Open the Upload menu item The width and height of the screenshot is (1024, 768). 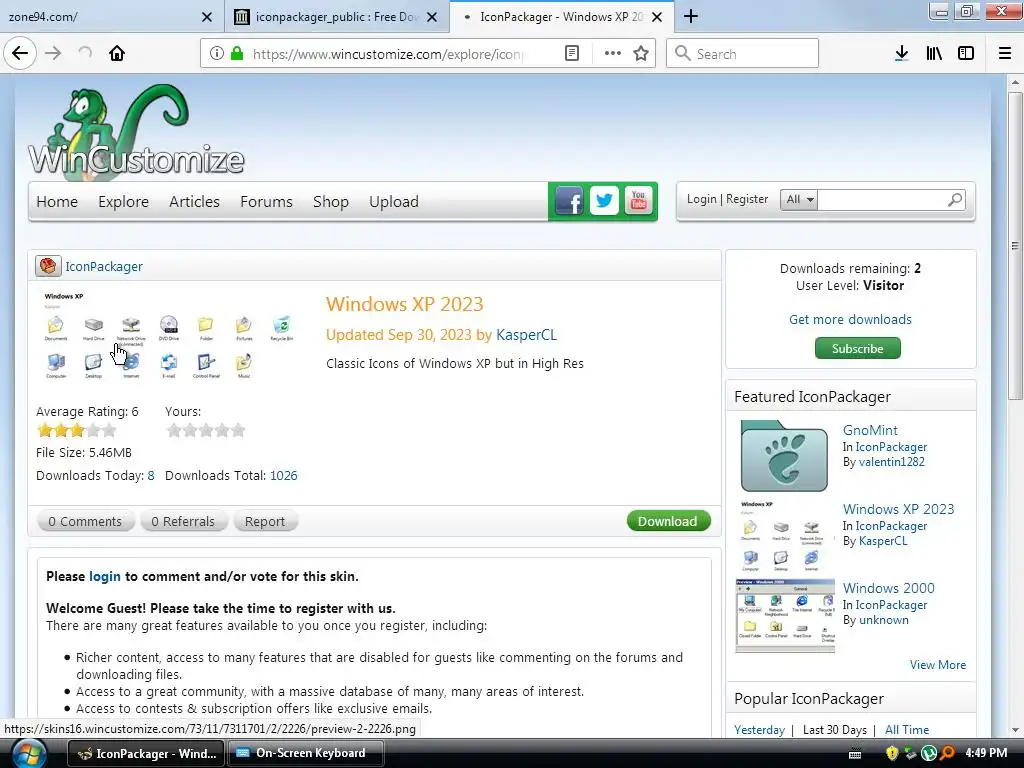pyautogui.click(x=393, y=202)
